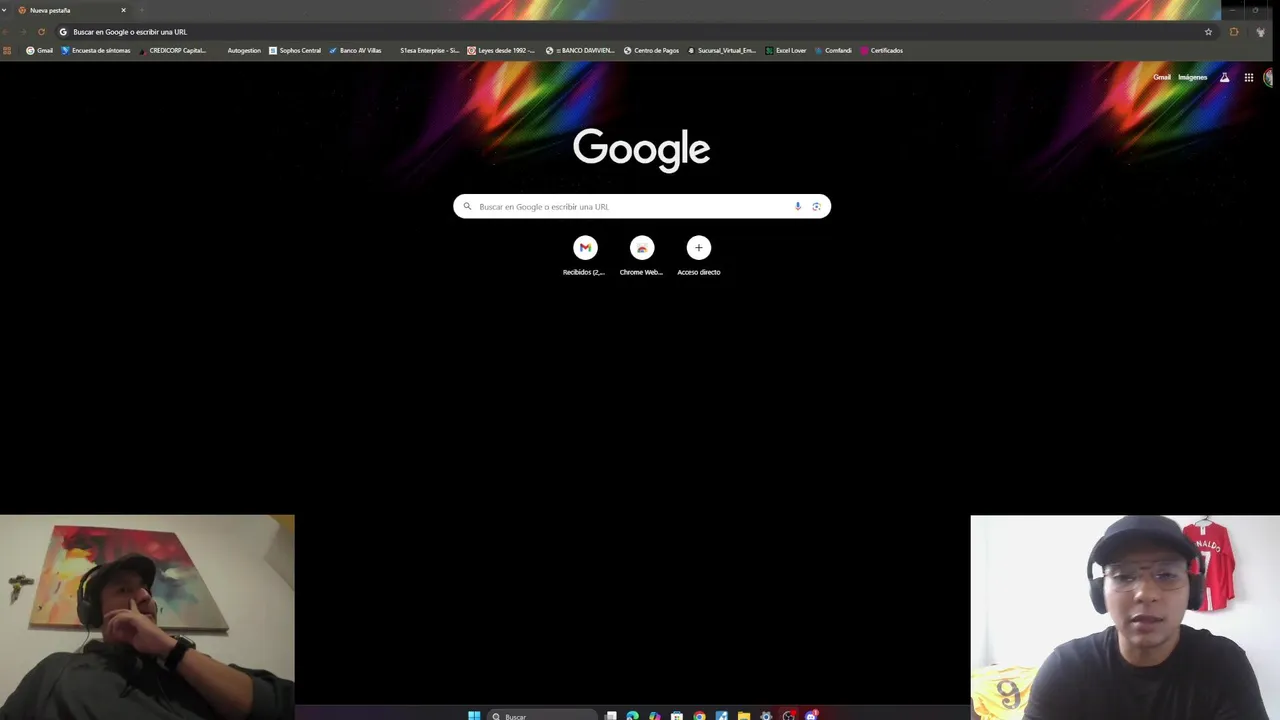Click the search magnifier in the Google box
This screenshot has width=1280, height=720.
[467, 206]
